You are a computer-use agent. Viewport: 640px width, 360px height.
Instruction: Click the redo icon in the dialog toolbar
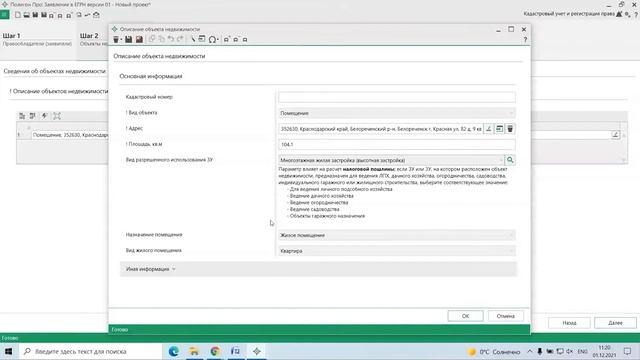tap(180, 39)
